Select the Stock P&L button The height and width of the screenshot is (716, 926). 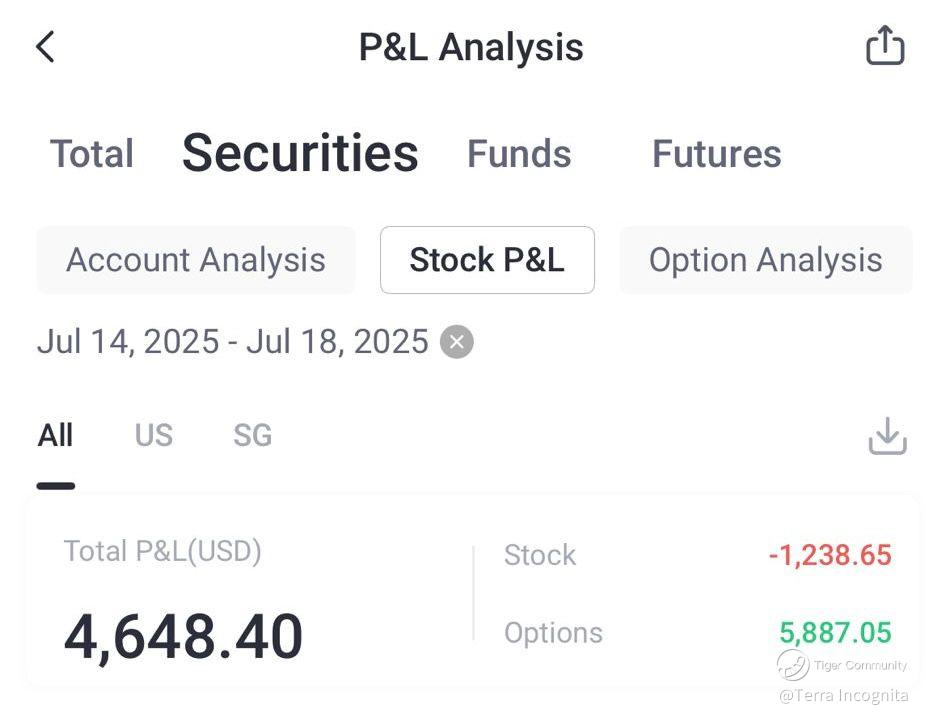click(x=487, y=260)
